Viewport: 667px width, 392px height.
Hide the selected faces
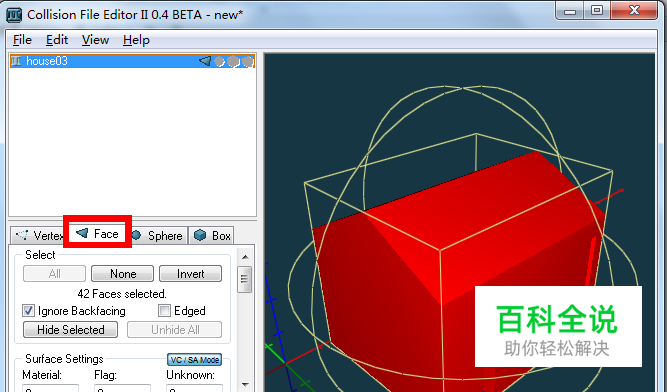(x=71, y=330)
